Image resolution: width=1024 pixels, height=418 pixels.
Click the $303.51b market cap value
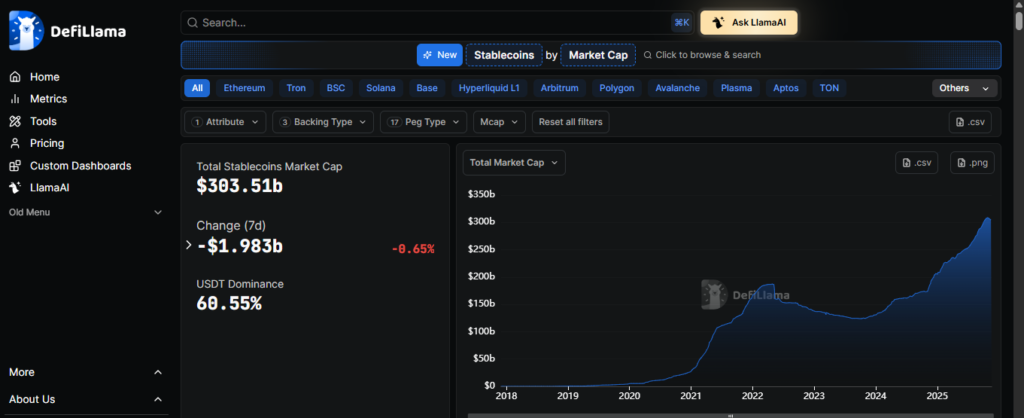240,185
